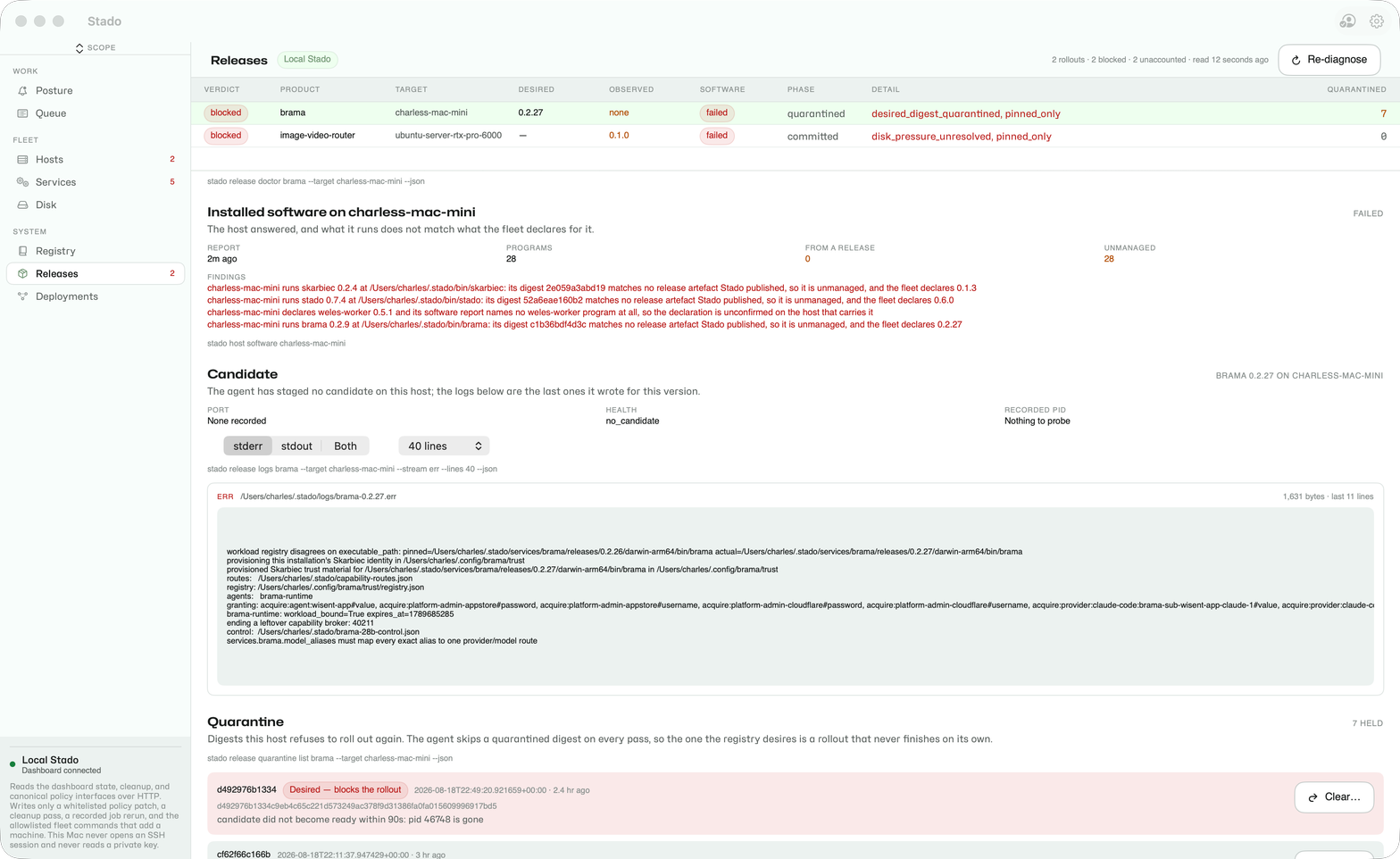The image size is (1400, 859).
Task: Select the stderr stream
Action: (x=247, y=446)
